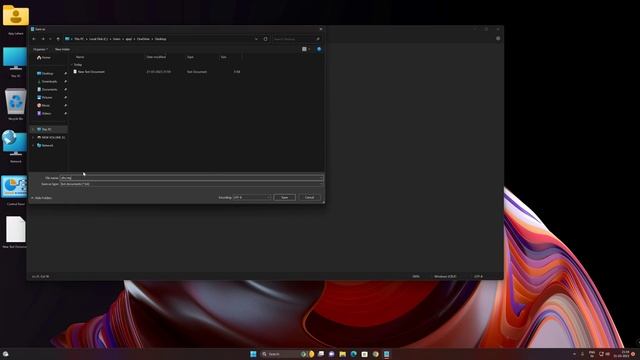640x360 pixels.
Task: Open Microsoft Store from the taskbar
Action: click(364, 354)
